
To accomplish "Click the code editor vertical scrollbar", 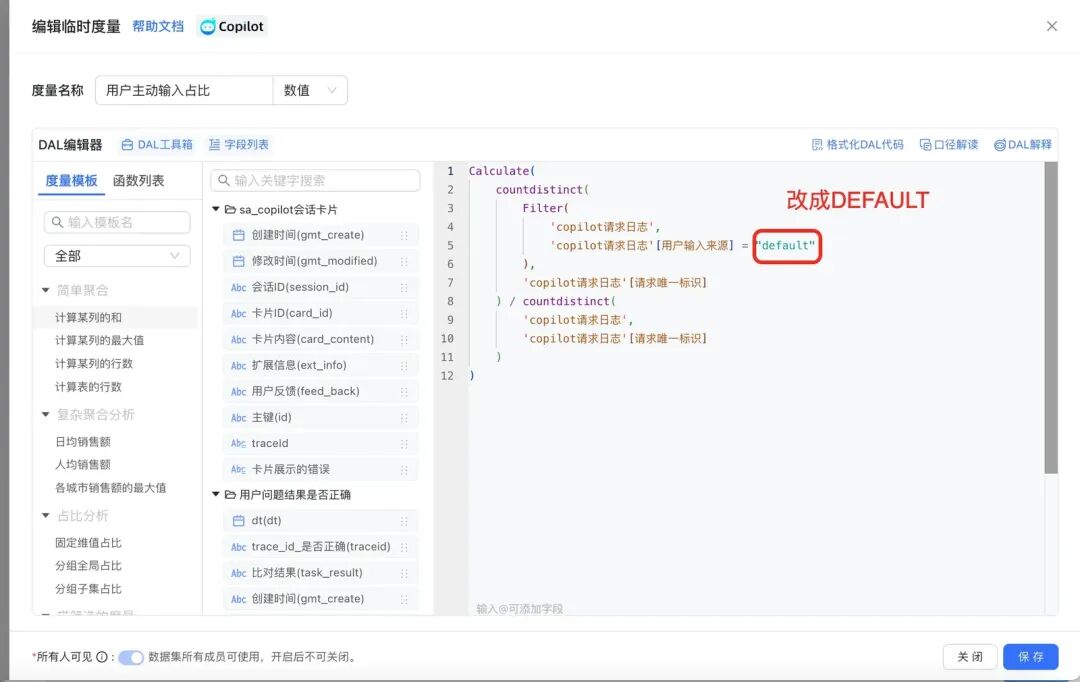I will click(x=1050, y=318).
